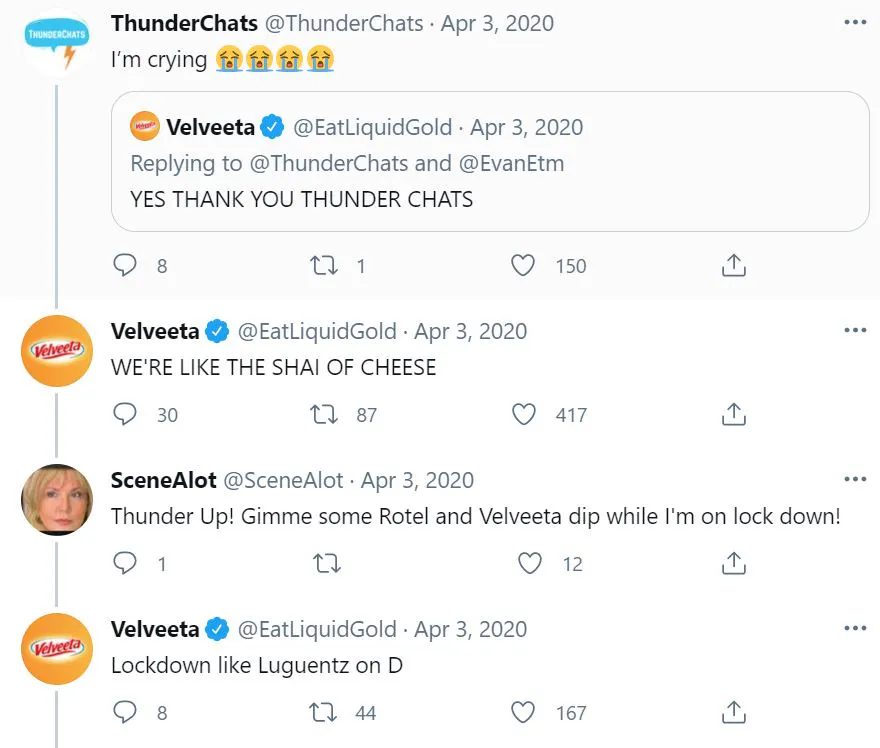This screenshot has width=880, height=748.
Task: Like SceneAlot's tweet with 12 likes
Action: pos(529,564)
